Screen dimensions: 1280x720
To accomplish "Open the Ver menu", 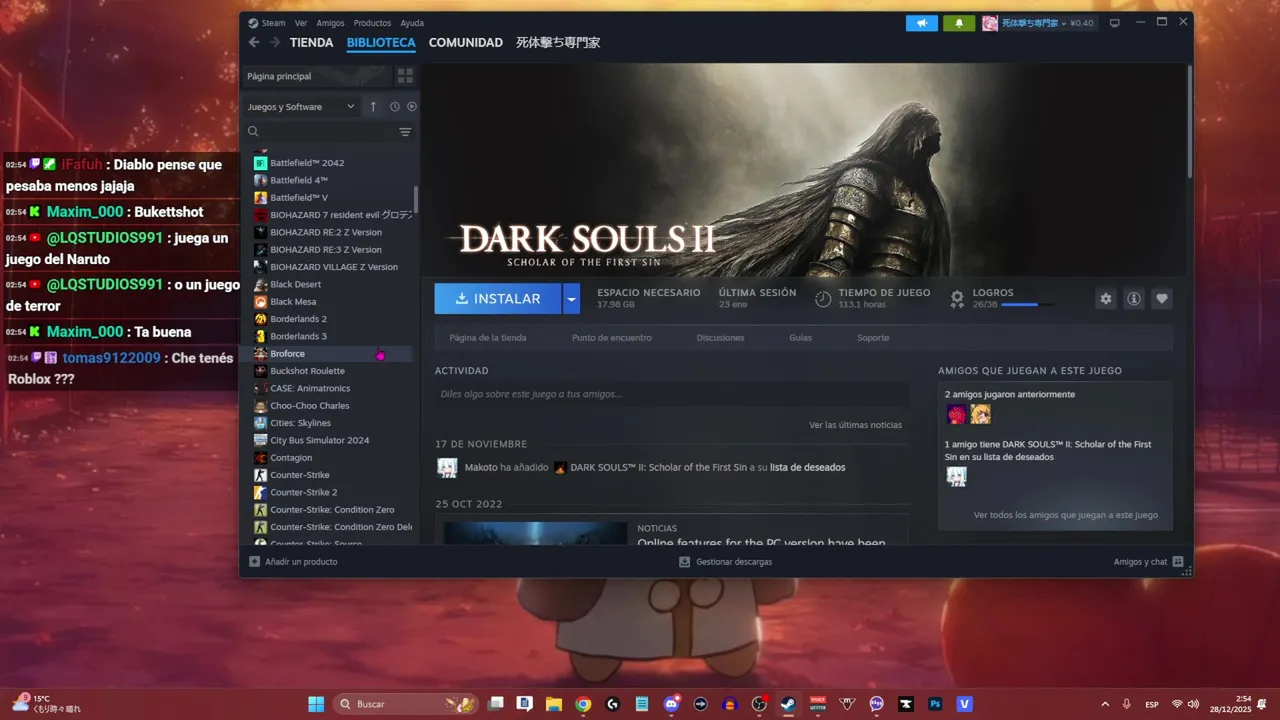I will tap(301, 23).
